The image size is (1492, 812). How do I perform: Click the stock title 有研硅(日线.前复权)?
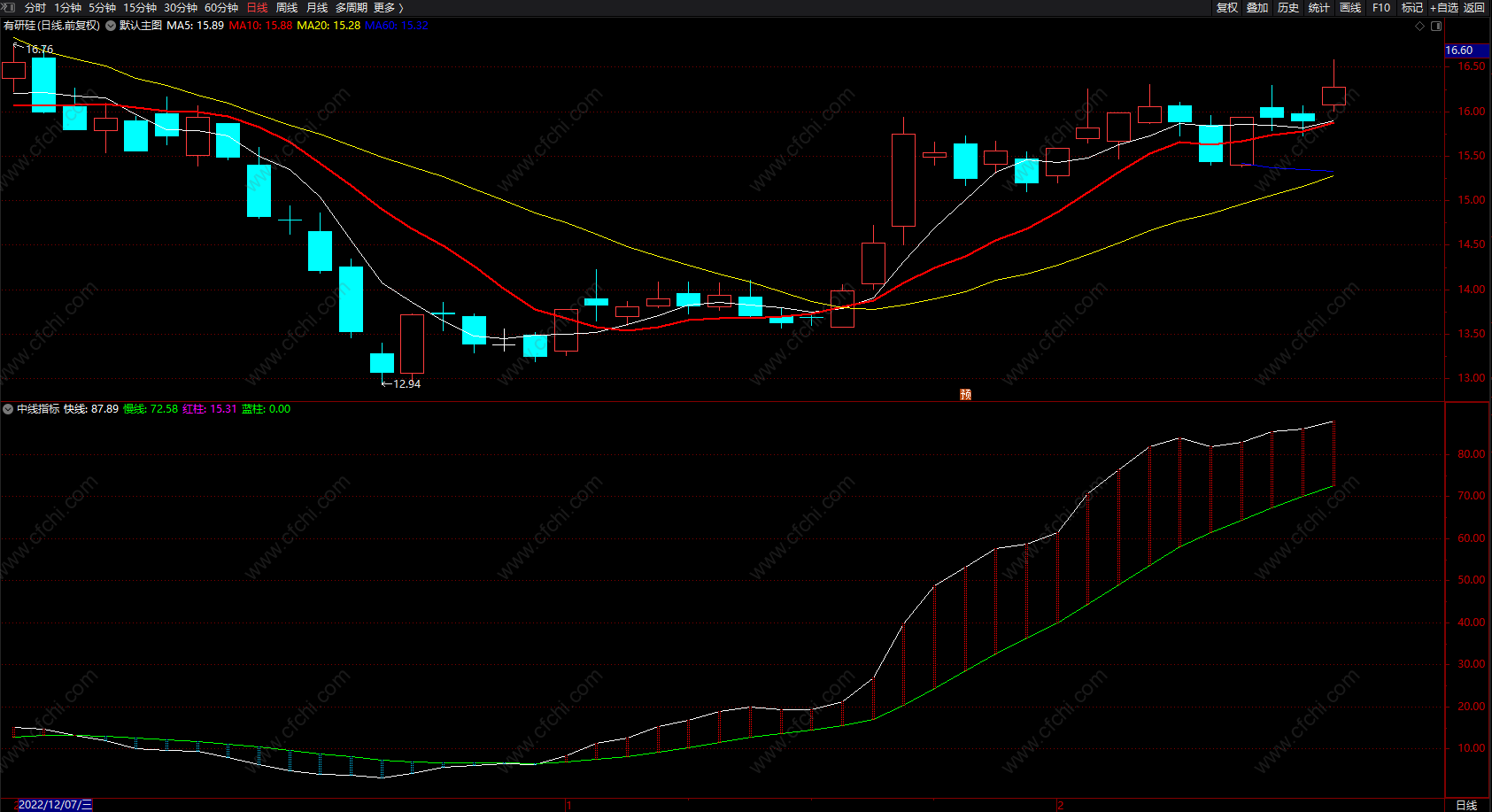52,26
